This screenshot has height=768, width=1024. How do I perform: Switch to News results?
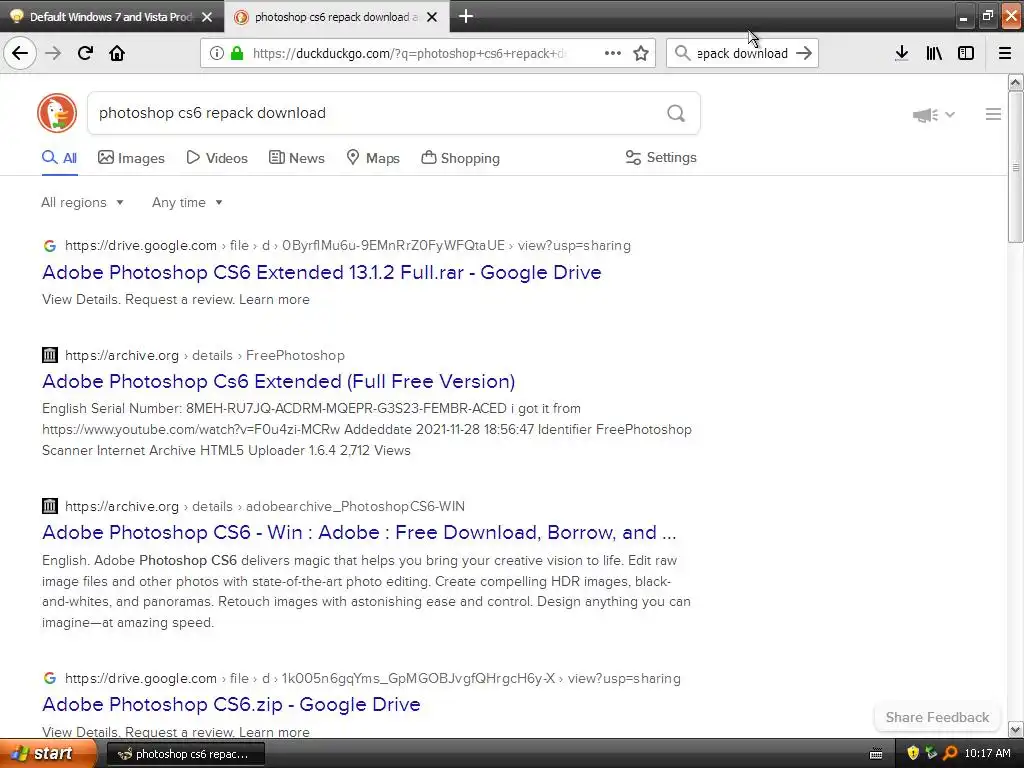coord(296,158)
